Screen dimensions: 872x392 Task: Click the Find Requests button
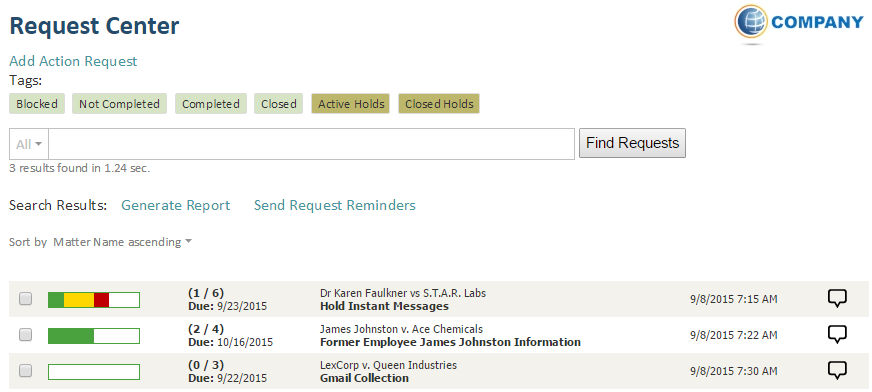[632, 143]
